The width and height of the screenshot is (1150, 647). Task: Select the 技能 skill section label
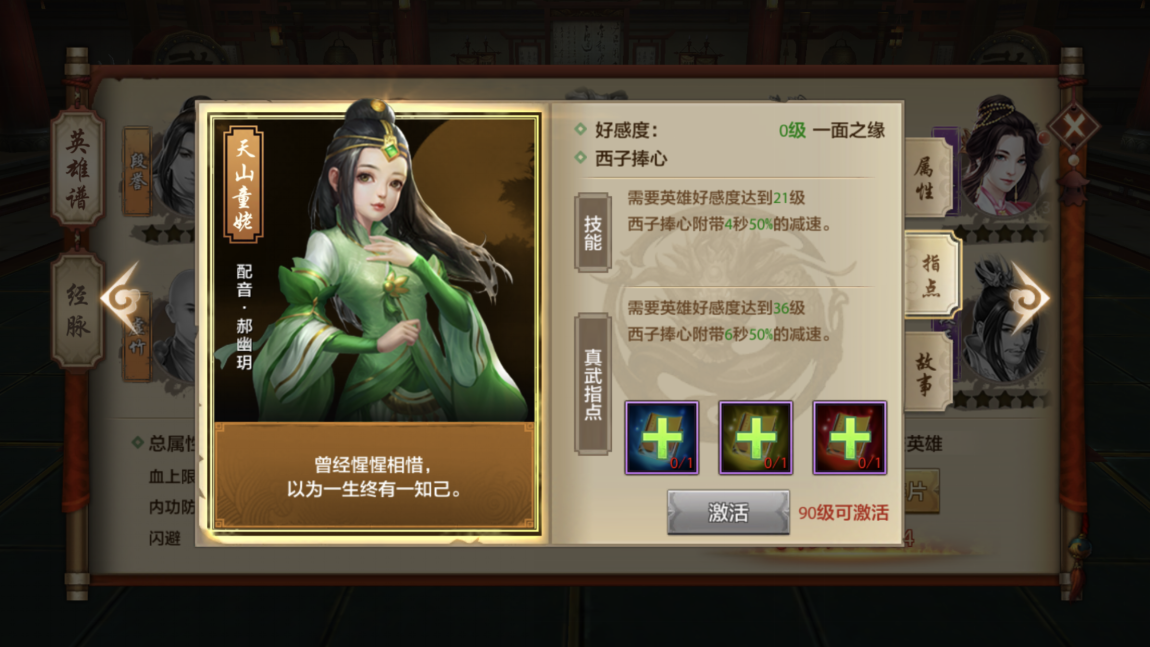click(x=593, y=233)
